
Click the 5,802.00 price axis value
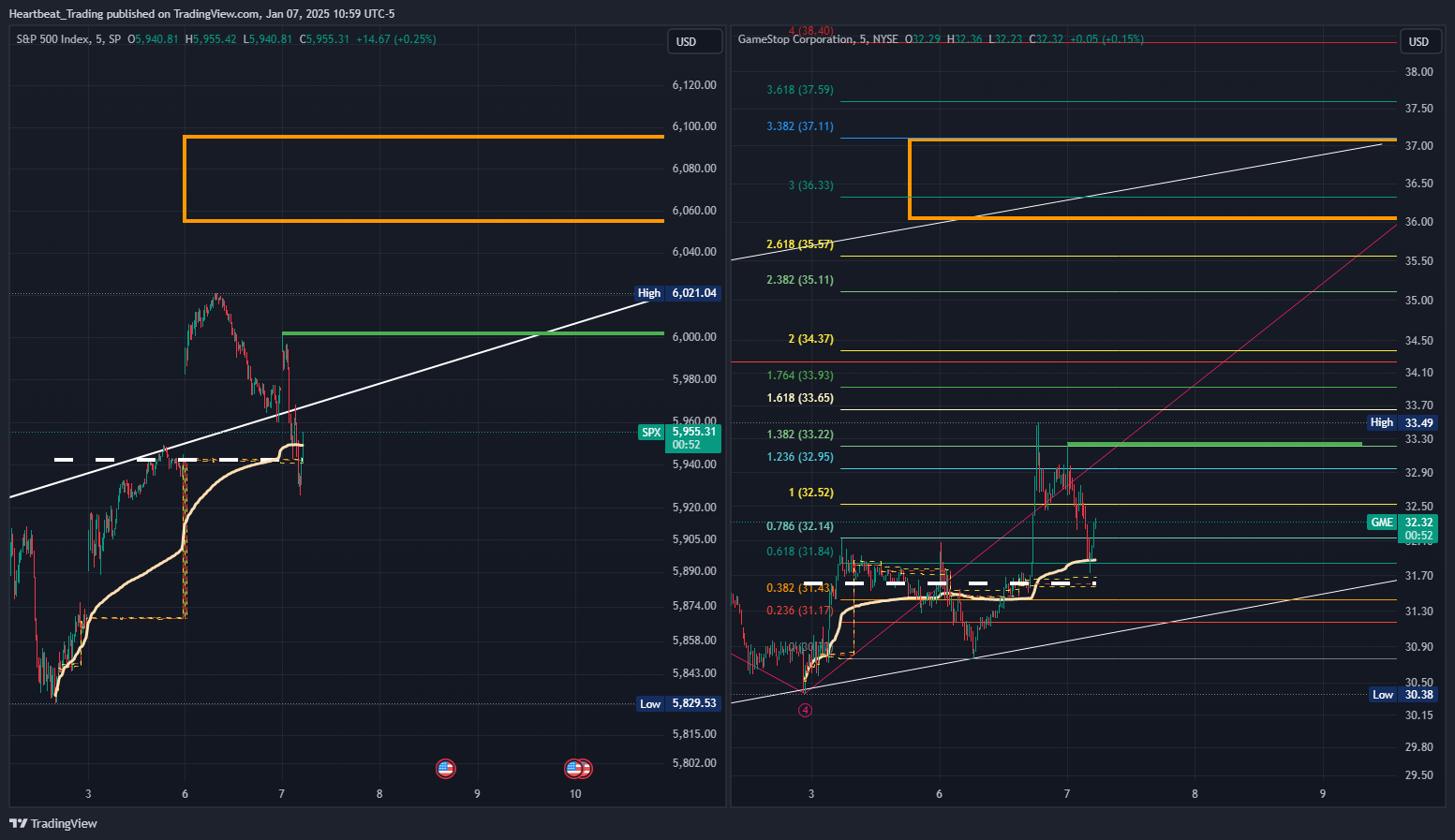point(694,763)
